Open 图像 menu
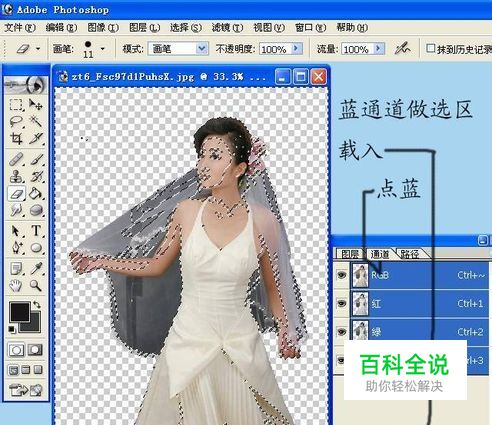The height and width of the screenshot is (425, 492). pyautogui.click(x=103, y=27)
